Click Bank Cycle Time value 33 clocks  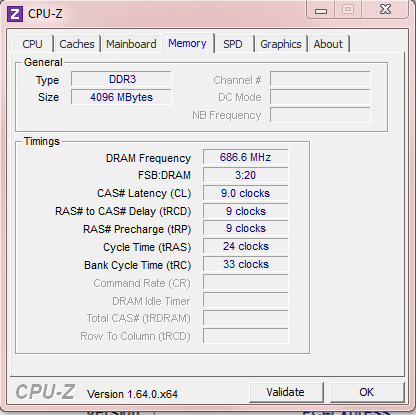[245, 264]
